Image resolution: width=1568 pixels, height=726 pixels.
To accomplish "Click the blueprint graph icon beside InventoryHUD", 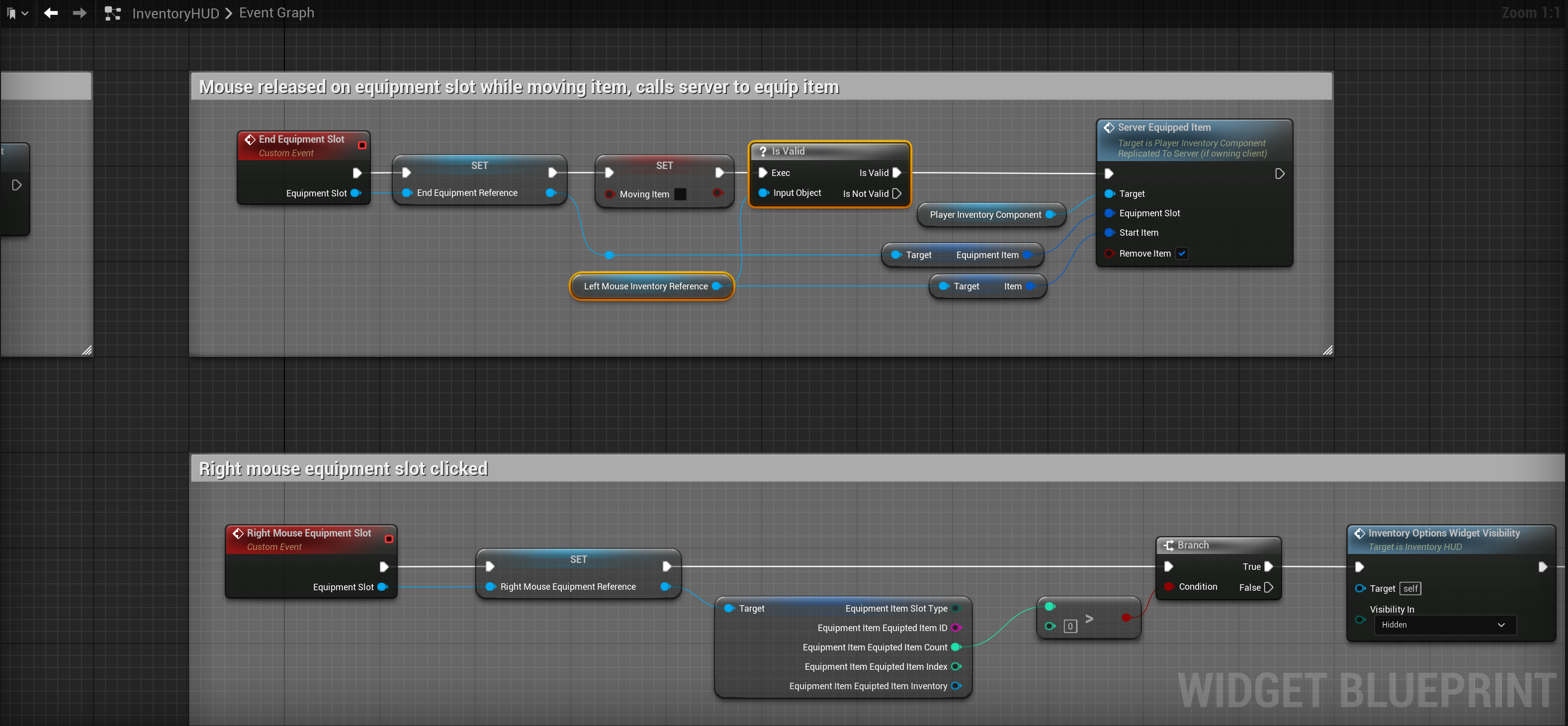I will click(x=112, y=13).
